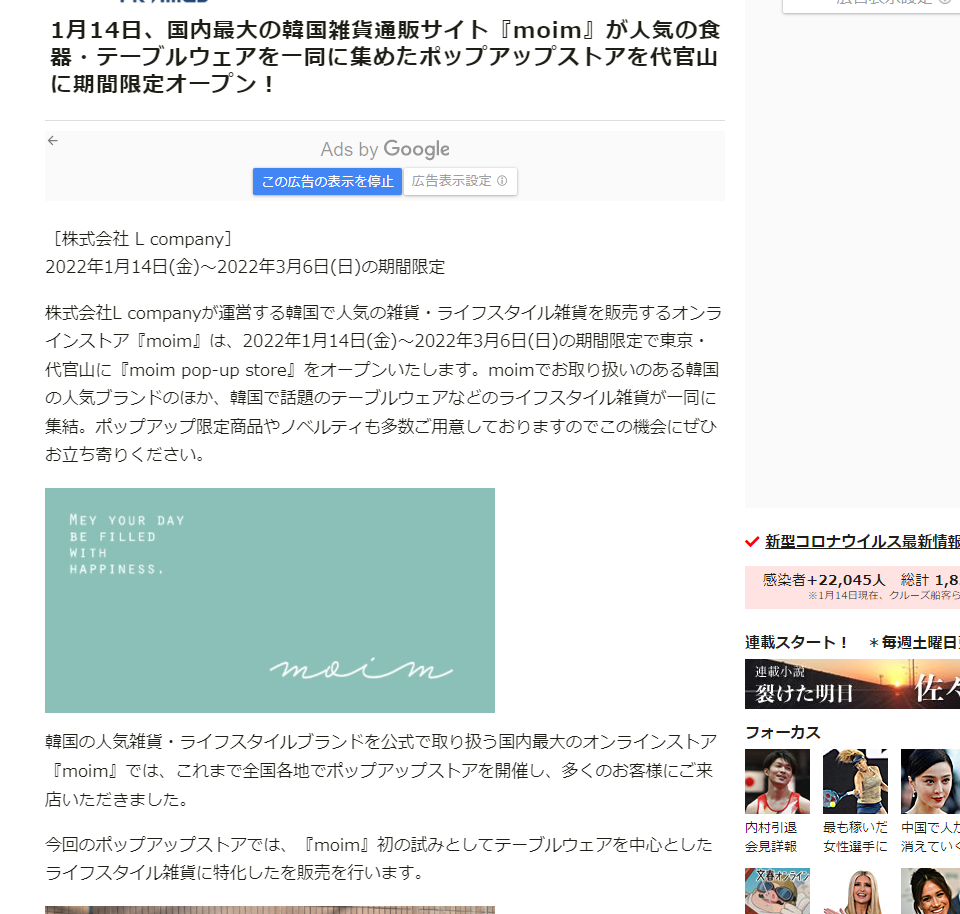Viewport: 960px width, 914px height.
Task: Click the Google logo in Ads by Google
Action: (x=416, y=149)
